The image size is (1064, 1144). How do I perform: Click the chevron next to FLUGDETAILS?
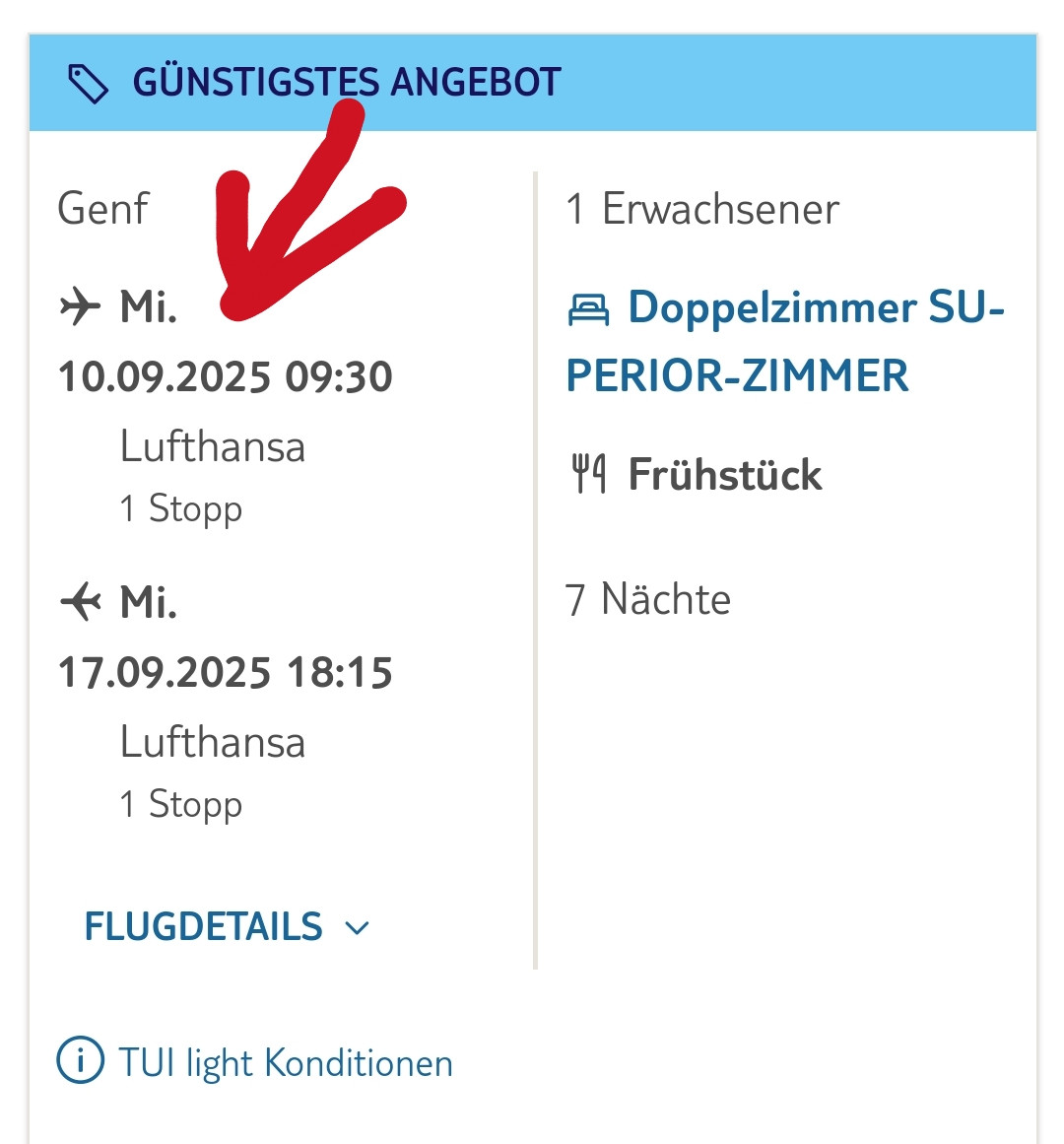click(357, 927)
